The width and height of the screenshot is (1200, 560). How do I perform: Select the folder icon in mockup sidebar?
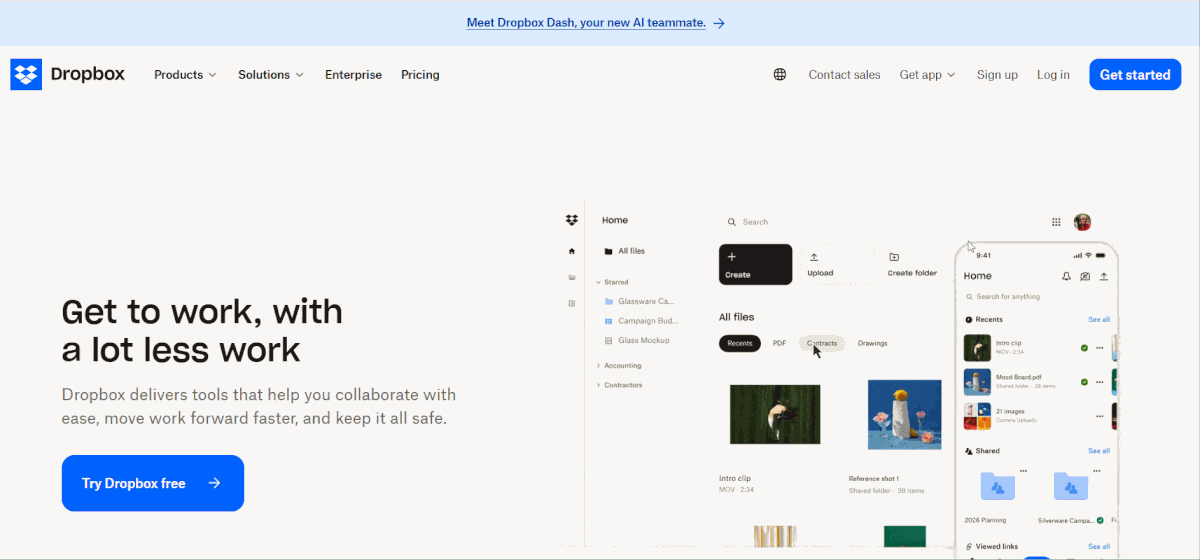[572, 277]
